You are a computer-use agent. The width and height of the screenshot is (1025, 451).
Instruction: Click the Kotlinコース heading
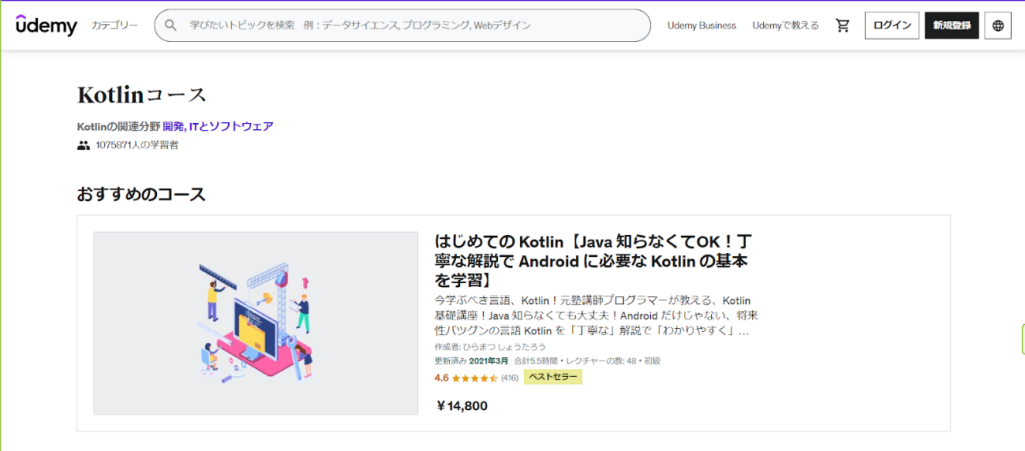(x=142, y=95)
